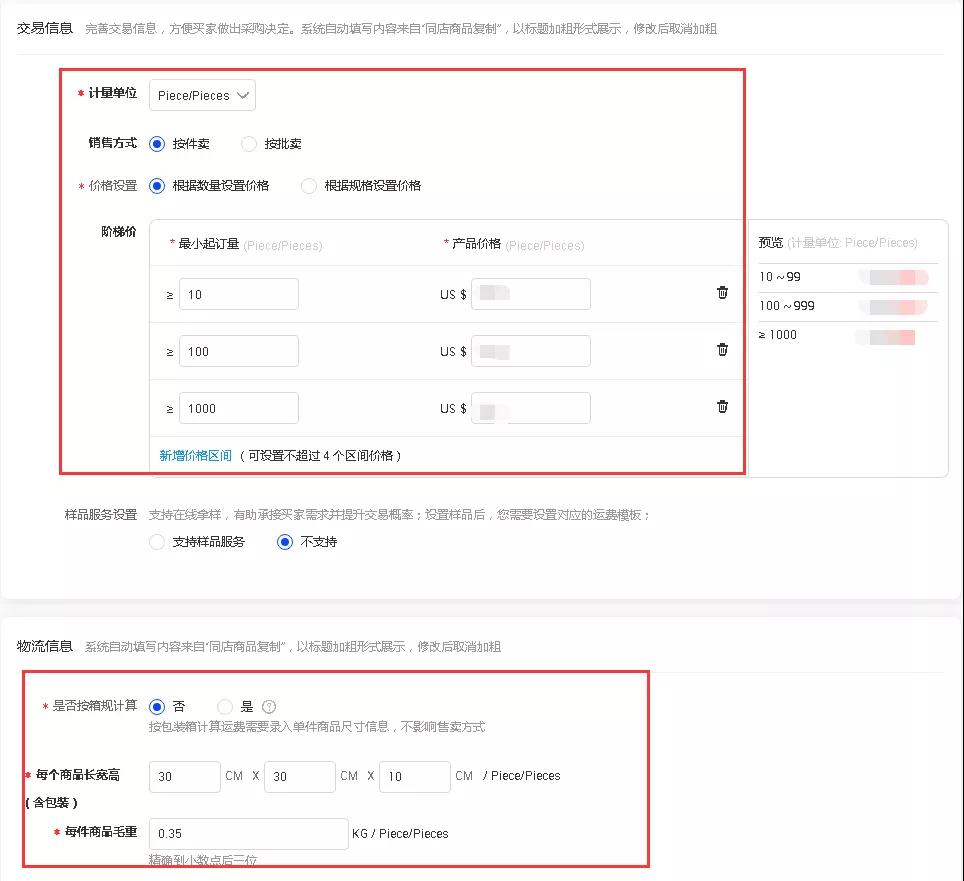Enable 支持样品服务 sample service
The width and height of the screenshot is (964, 881).
coord(157,541)
